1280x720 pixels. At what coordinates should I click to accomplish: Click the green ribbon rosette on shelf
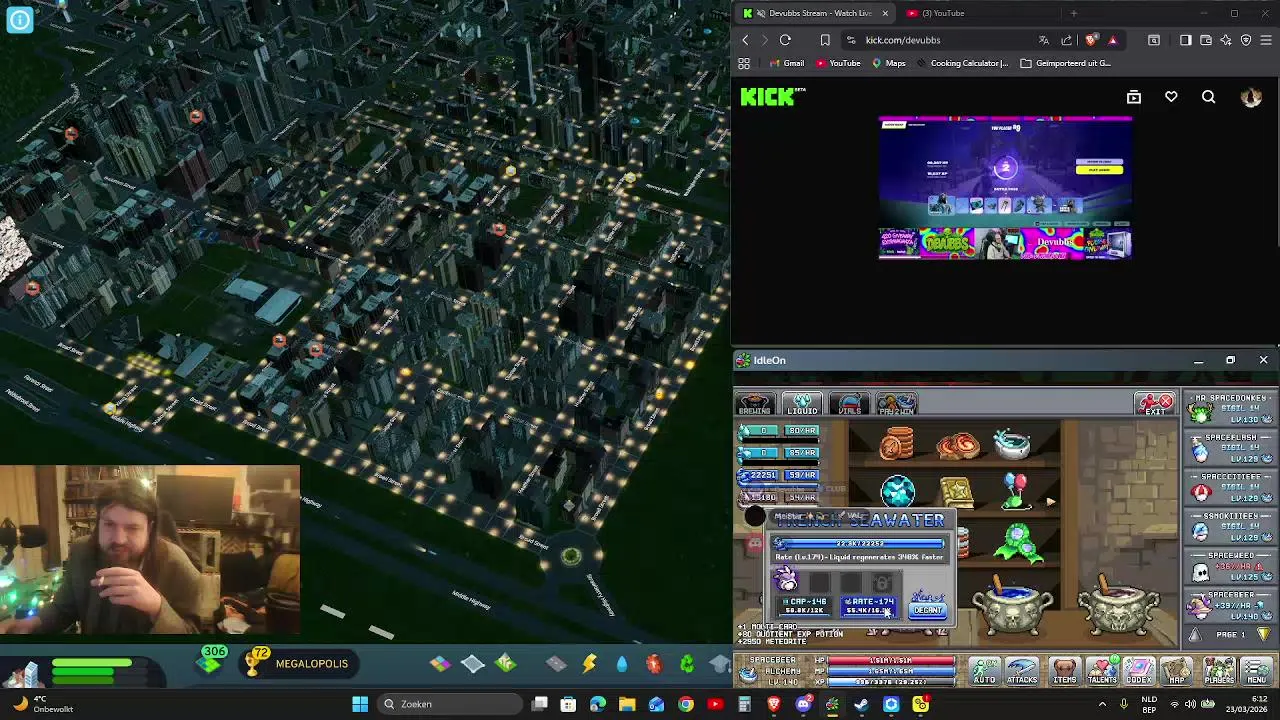[x=1017, y=543]
